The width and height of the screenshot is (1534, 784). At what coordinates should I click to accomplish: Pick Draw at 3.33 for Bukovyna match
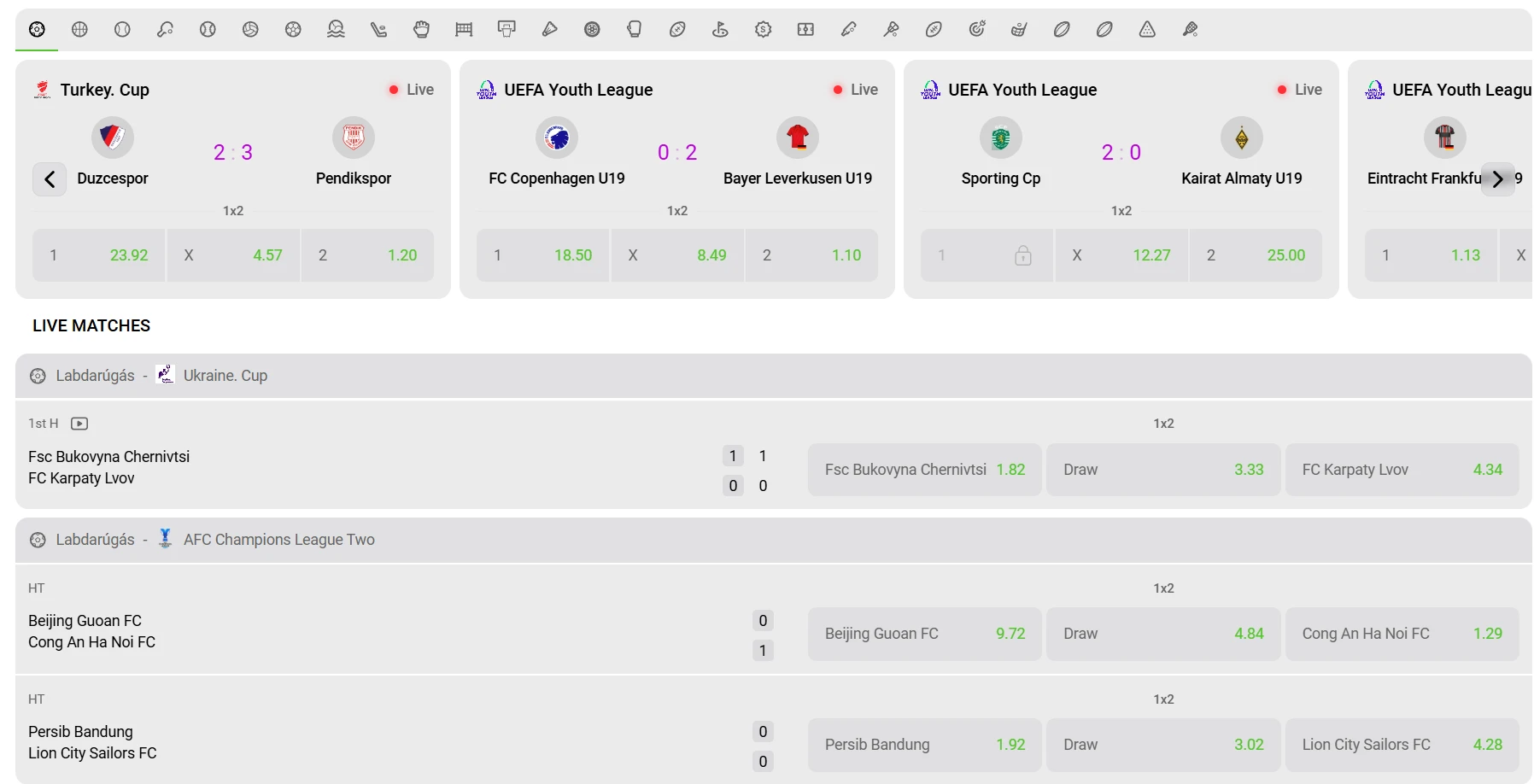1163,470
